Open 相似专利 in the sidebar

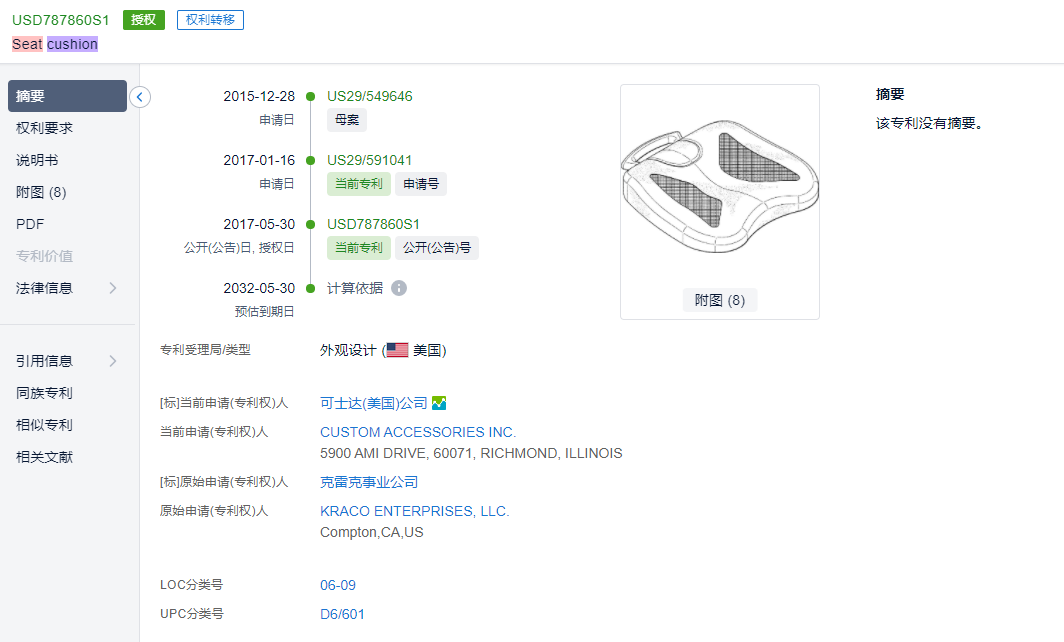coord(44,425)
